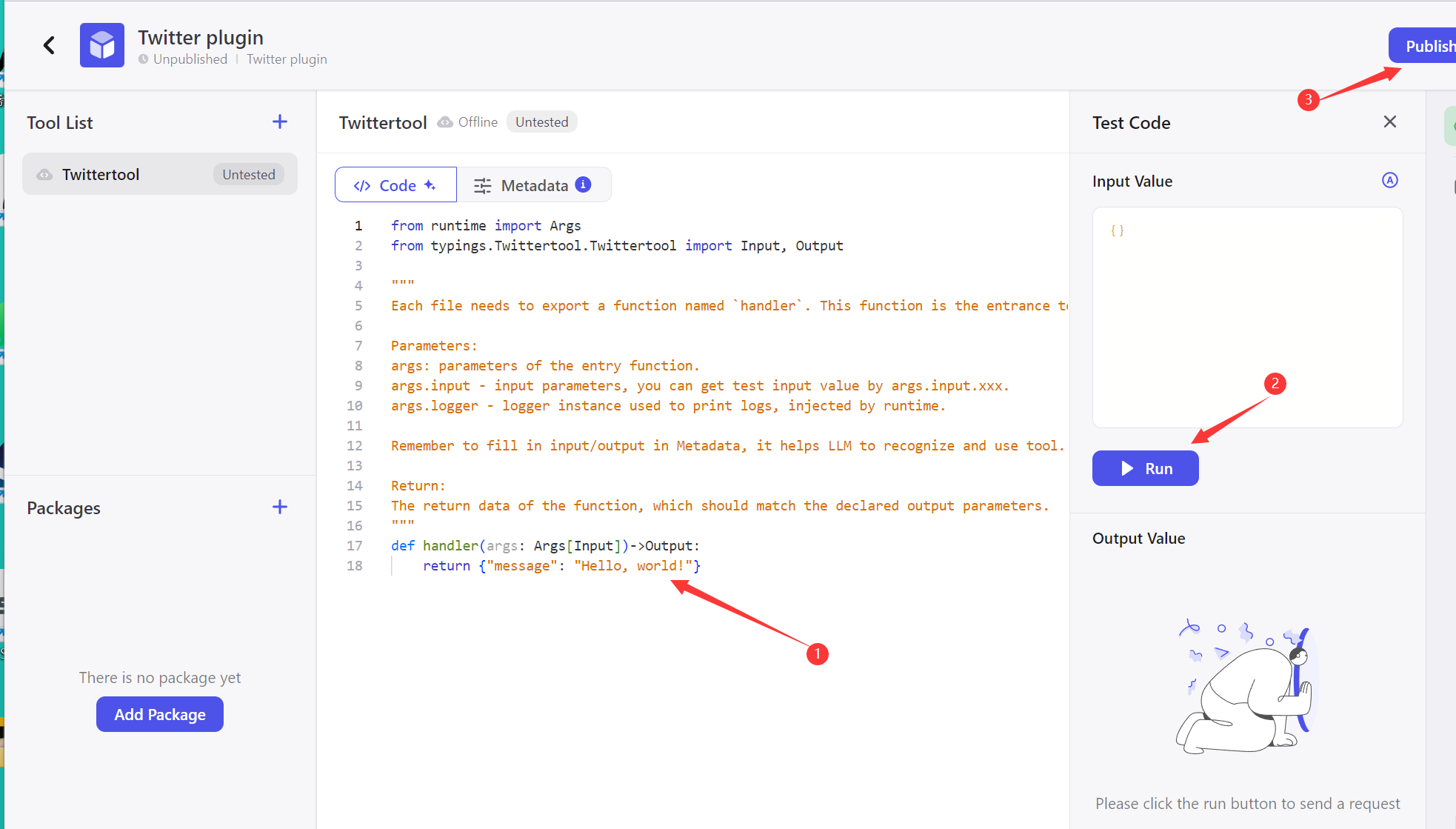Select Twittertool in the Tool List
Image resolution: width=1456 pixels, height=829 pixels.
click(x=160, y=175)
